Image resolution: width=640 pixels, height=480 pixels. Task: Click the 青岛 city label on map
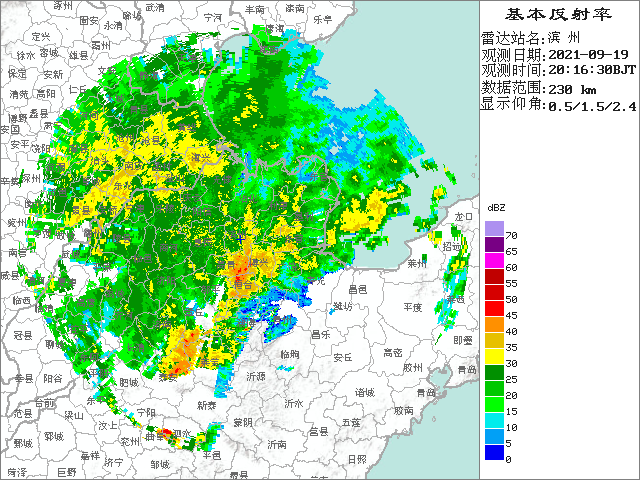(466, 369)
